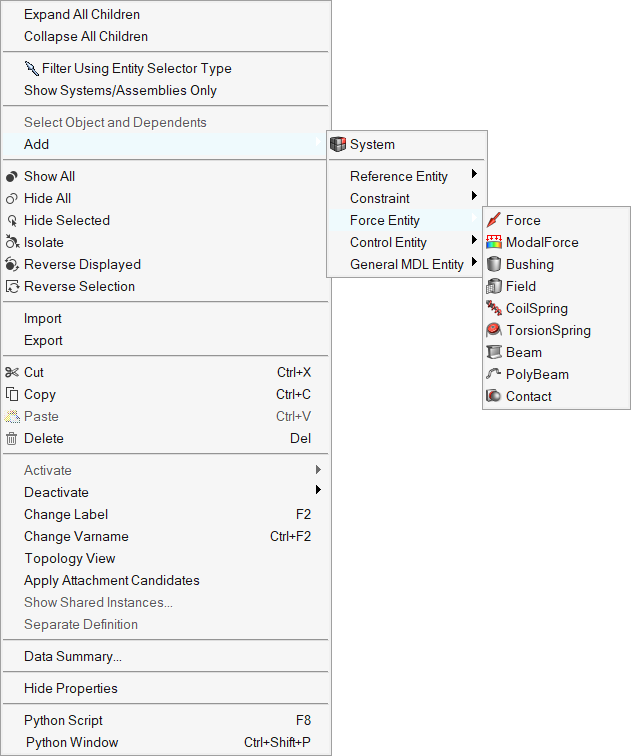Click Isolate visibility option

coord(43,242)
